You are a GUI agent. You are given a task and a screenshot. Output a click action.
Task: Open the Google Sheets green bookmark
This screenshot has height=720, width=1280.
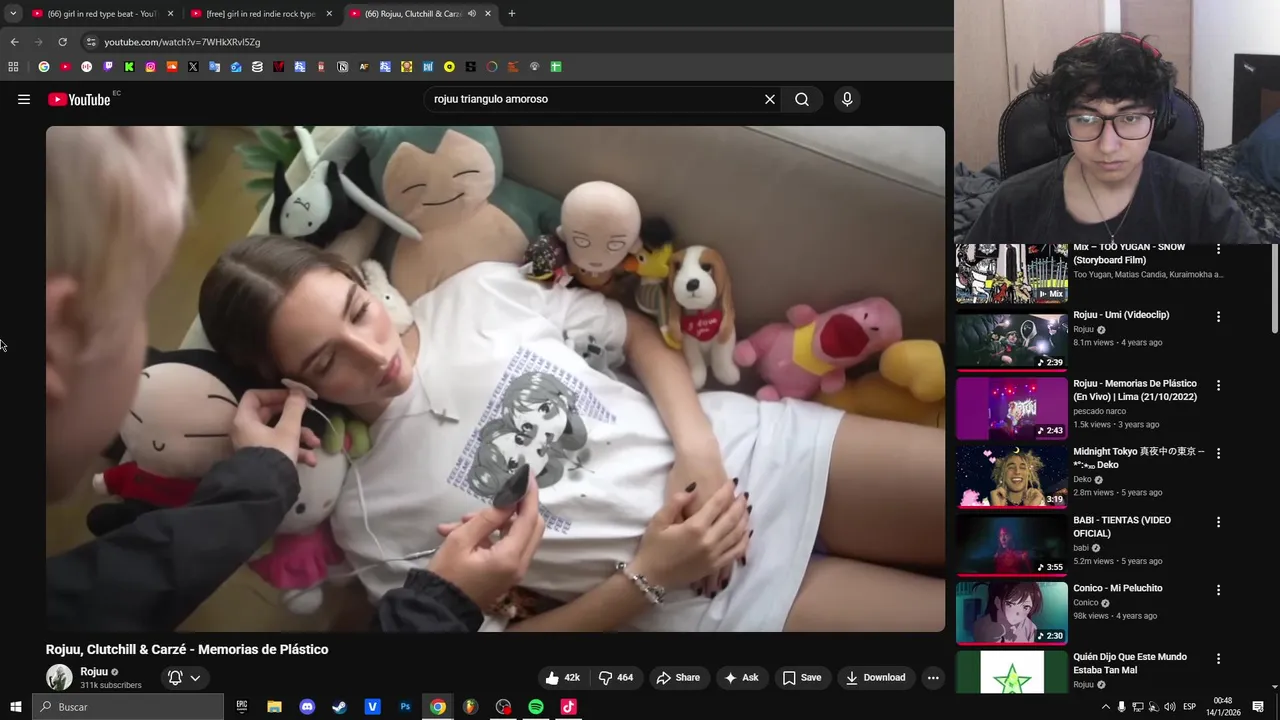(x=556, y=67)
